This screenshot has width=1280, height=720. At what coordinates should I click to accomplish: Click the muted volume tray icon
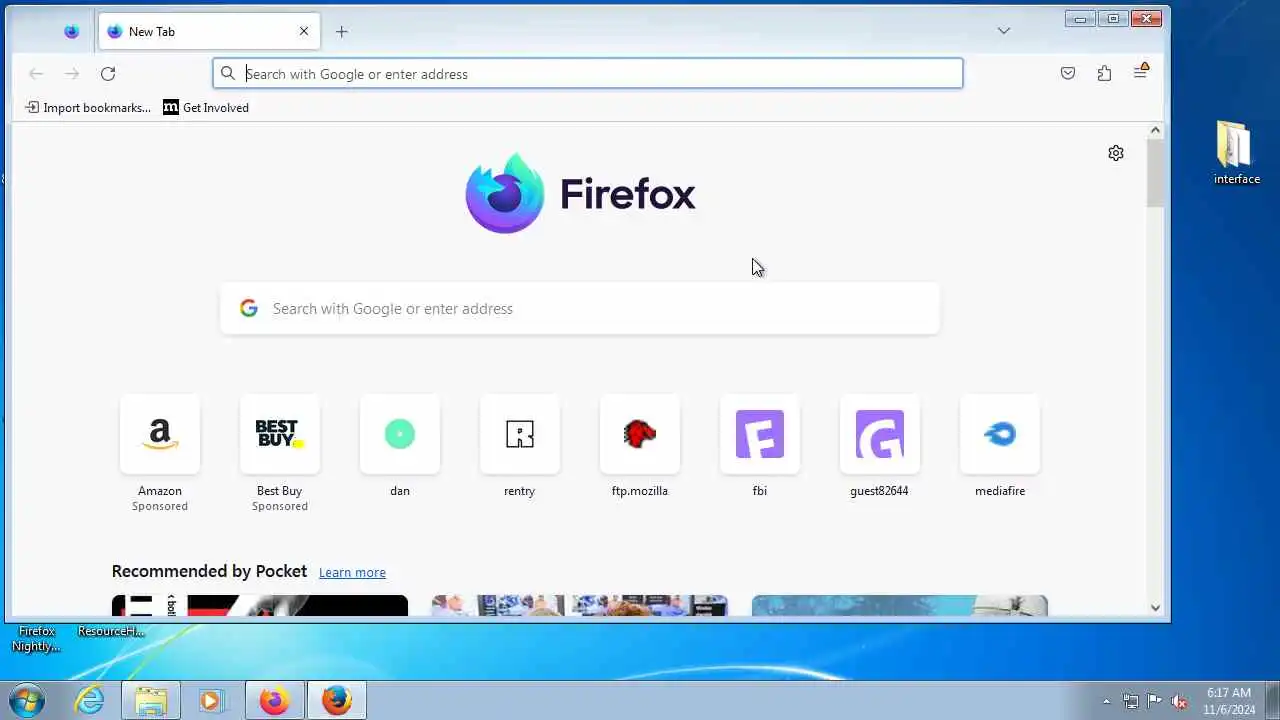[x=1179, y=701]
